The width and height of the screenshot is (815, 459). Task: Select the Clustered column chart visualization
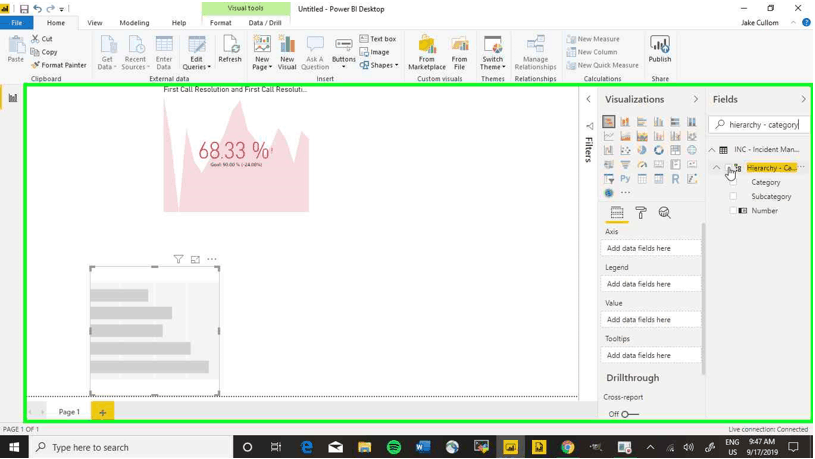pos(659,122)
